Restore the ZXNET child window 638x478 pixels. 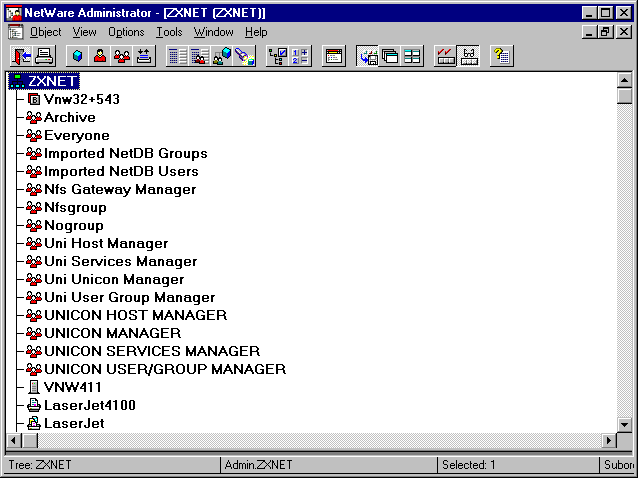point(605,31)
